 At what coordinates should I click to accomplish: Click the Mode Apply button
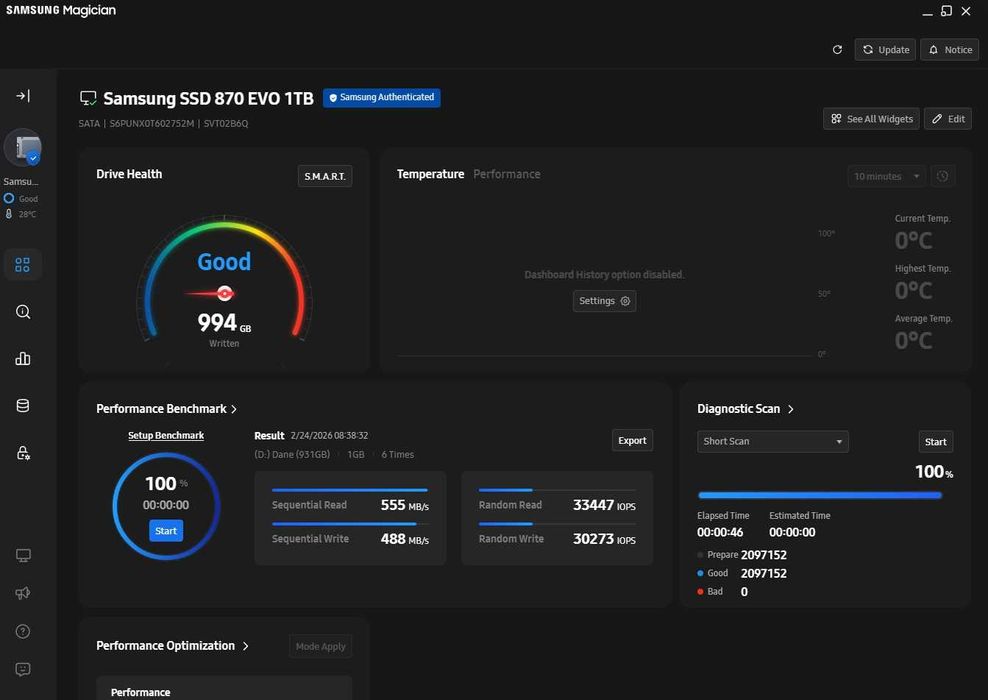pos(320,646)
